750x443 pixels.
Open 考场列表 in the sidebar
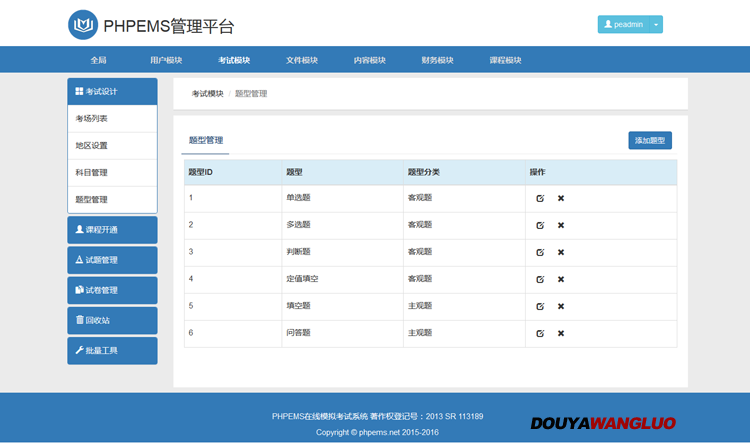pyautogui.click(x=112, y=119)
